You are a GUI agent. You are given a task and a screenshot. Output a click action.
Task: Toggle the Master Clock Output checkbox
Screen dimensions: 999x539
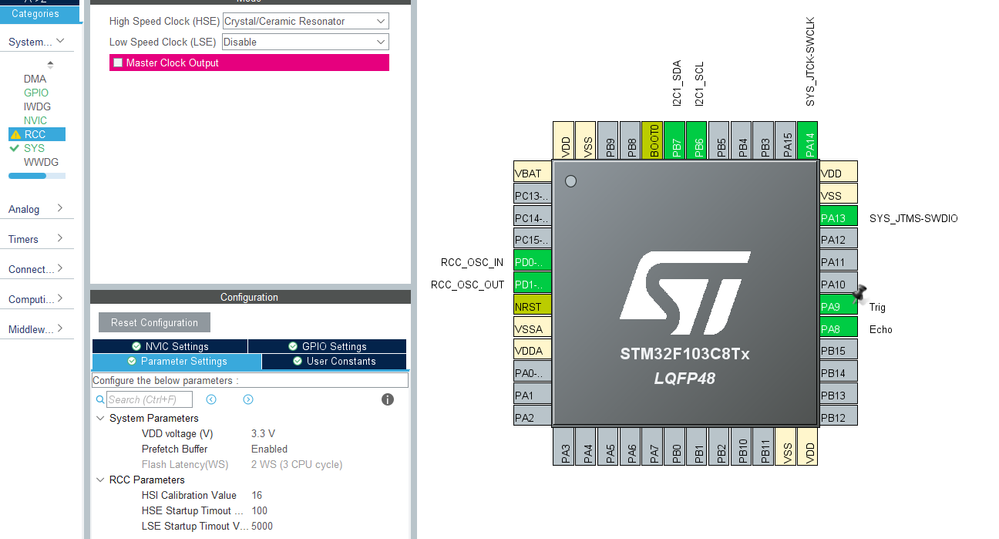pos(118,62)
